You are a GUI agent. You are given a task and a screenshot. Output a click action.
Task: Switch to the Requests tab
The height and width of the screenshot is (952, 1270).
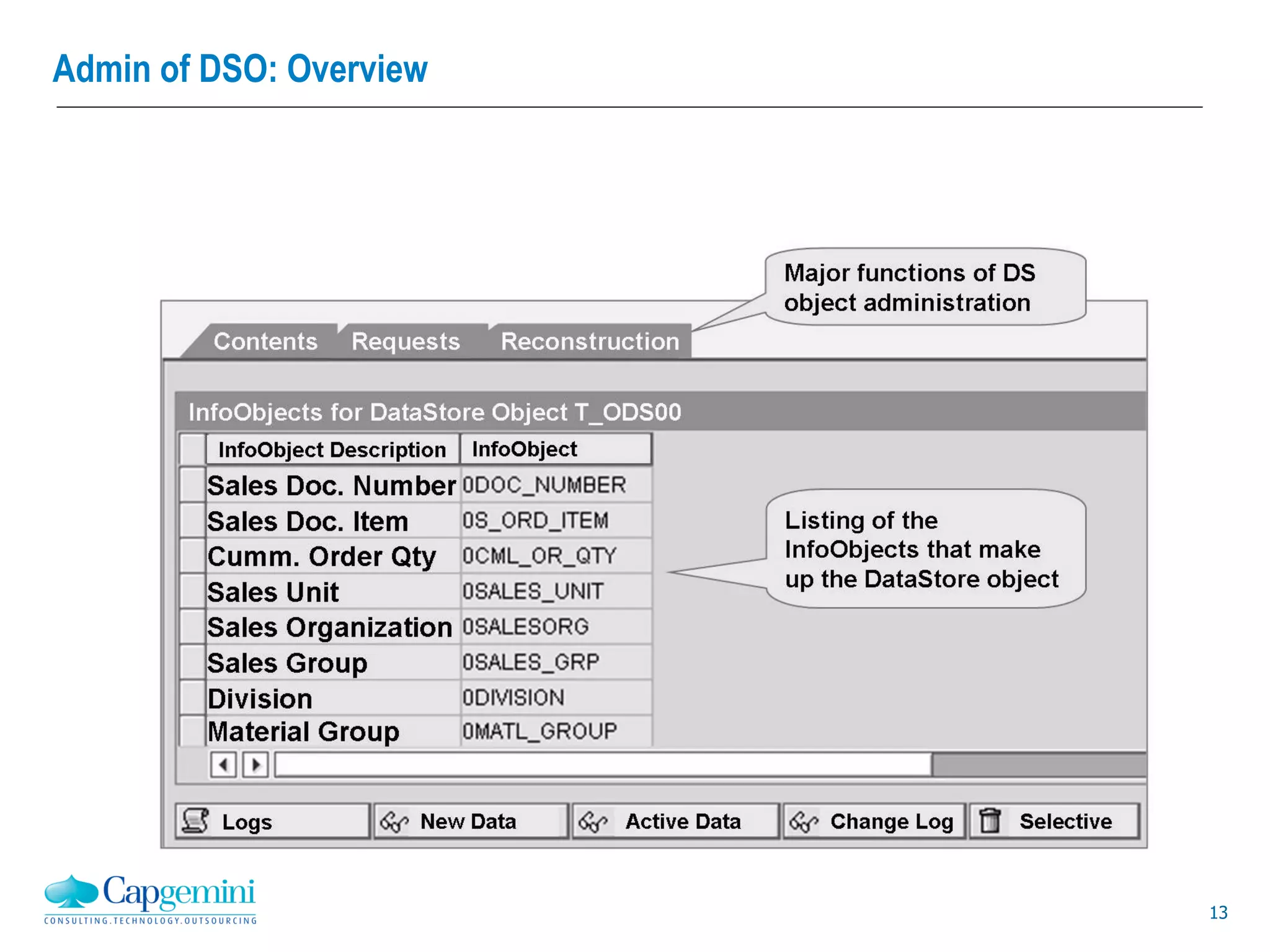[406, 342]
